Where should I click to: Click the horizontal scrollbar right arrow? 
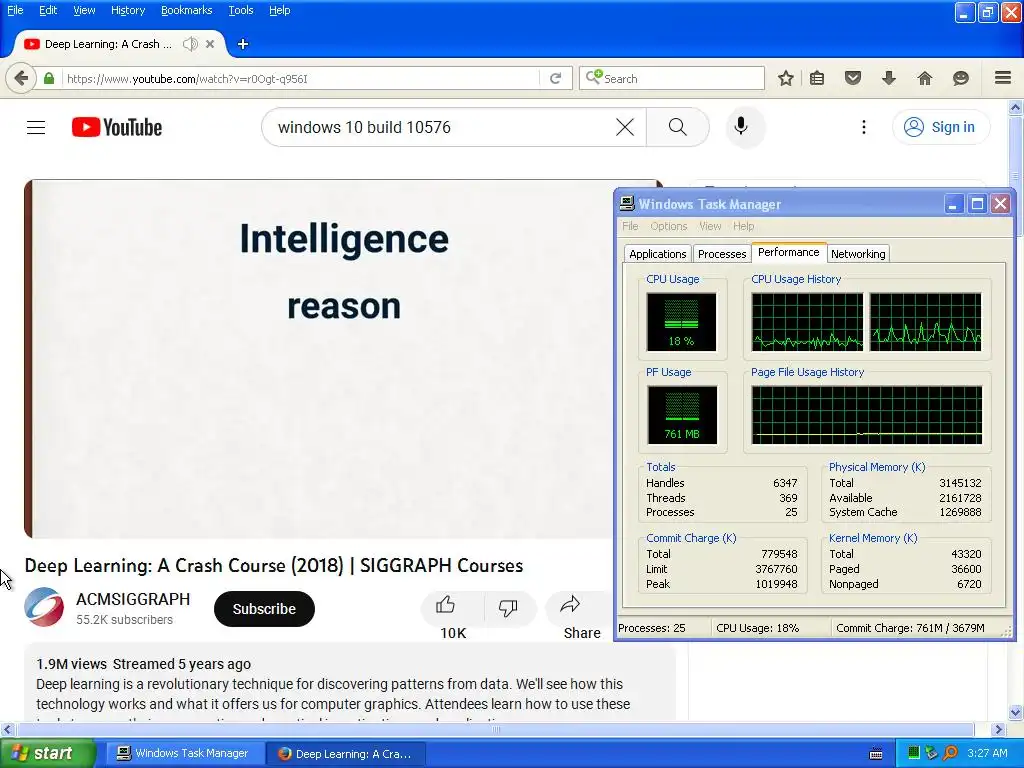999,729
